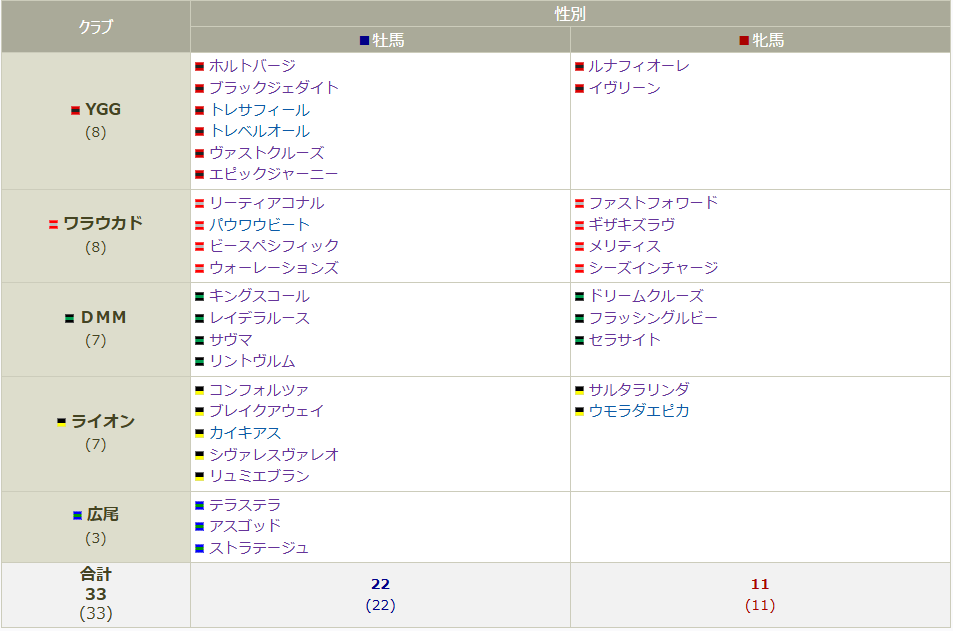
Task: Open the キングスコール horse link
Action: click(260, 296)
